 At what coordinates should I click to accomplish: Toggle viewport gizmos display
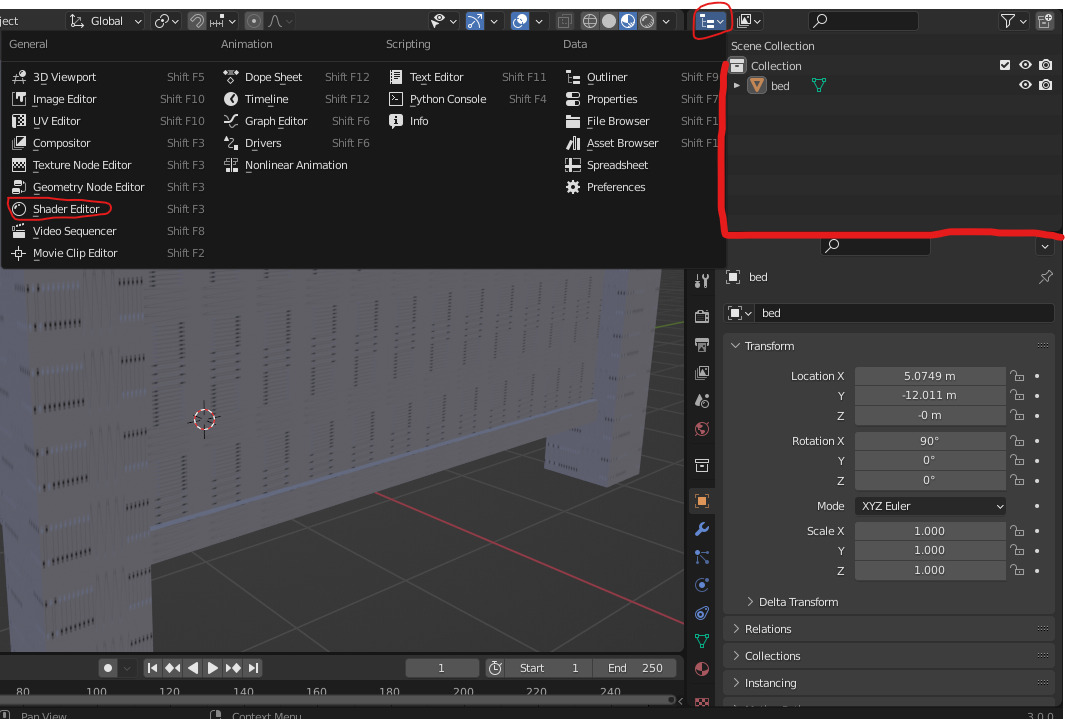tap(475, 21)
